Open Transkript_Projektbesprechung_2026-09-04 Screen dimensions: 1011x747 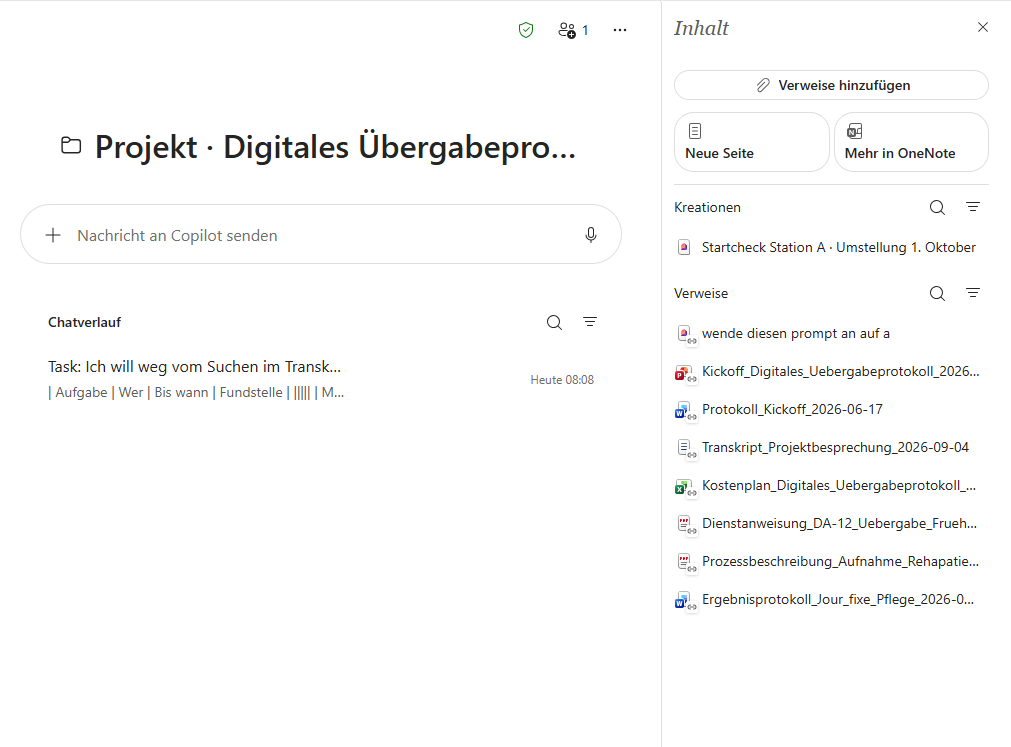(831, 447)
